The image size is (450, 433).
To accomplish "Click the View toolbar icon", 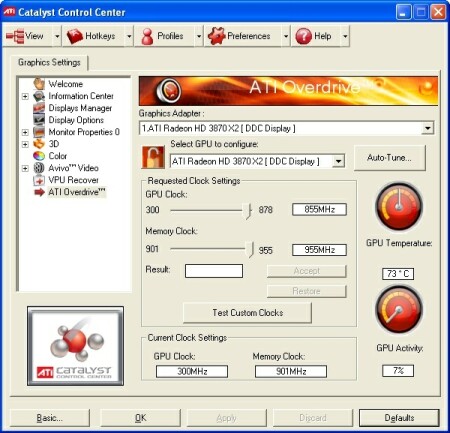I will pos(15,36).
